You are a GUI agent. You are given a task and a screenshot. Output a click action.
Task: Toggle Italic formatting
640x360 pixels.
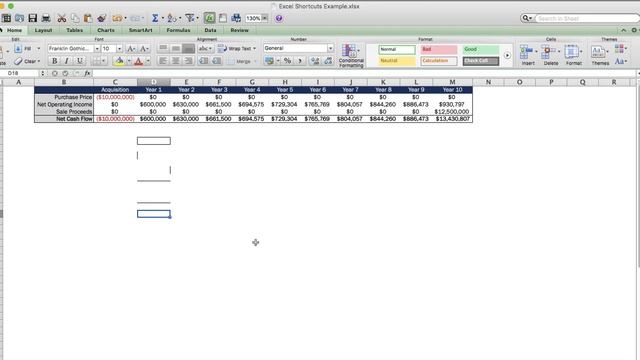[x=67, y=61]
